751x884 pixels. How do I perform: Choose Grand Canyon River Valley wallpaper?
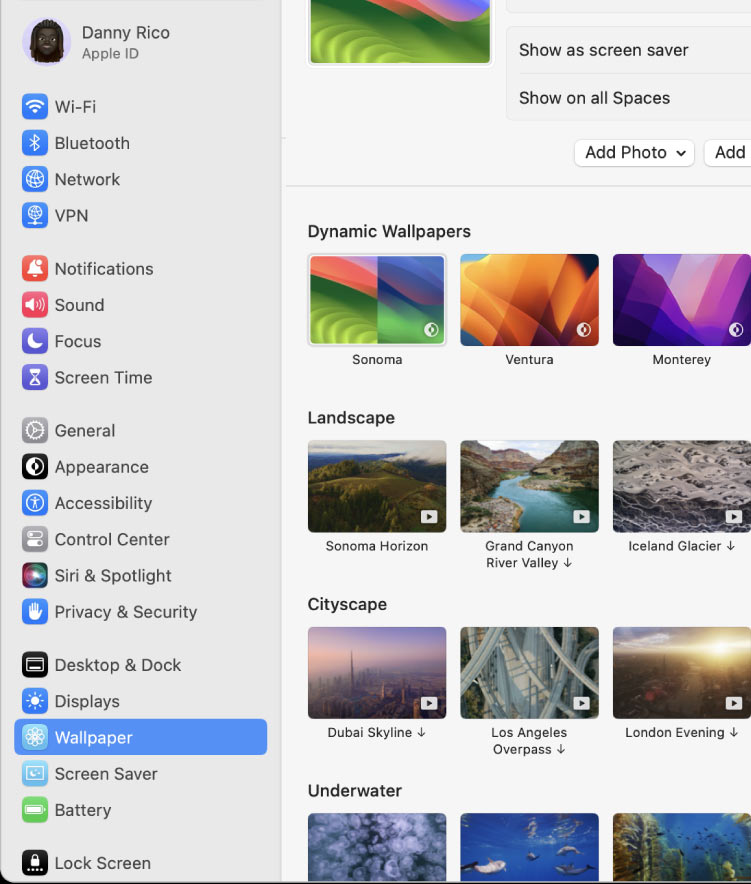click(529, 487)
